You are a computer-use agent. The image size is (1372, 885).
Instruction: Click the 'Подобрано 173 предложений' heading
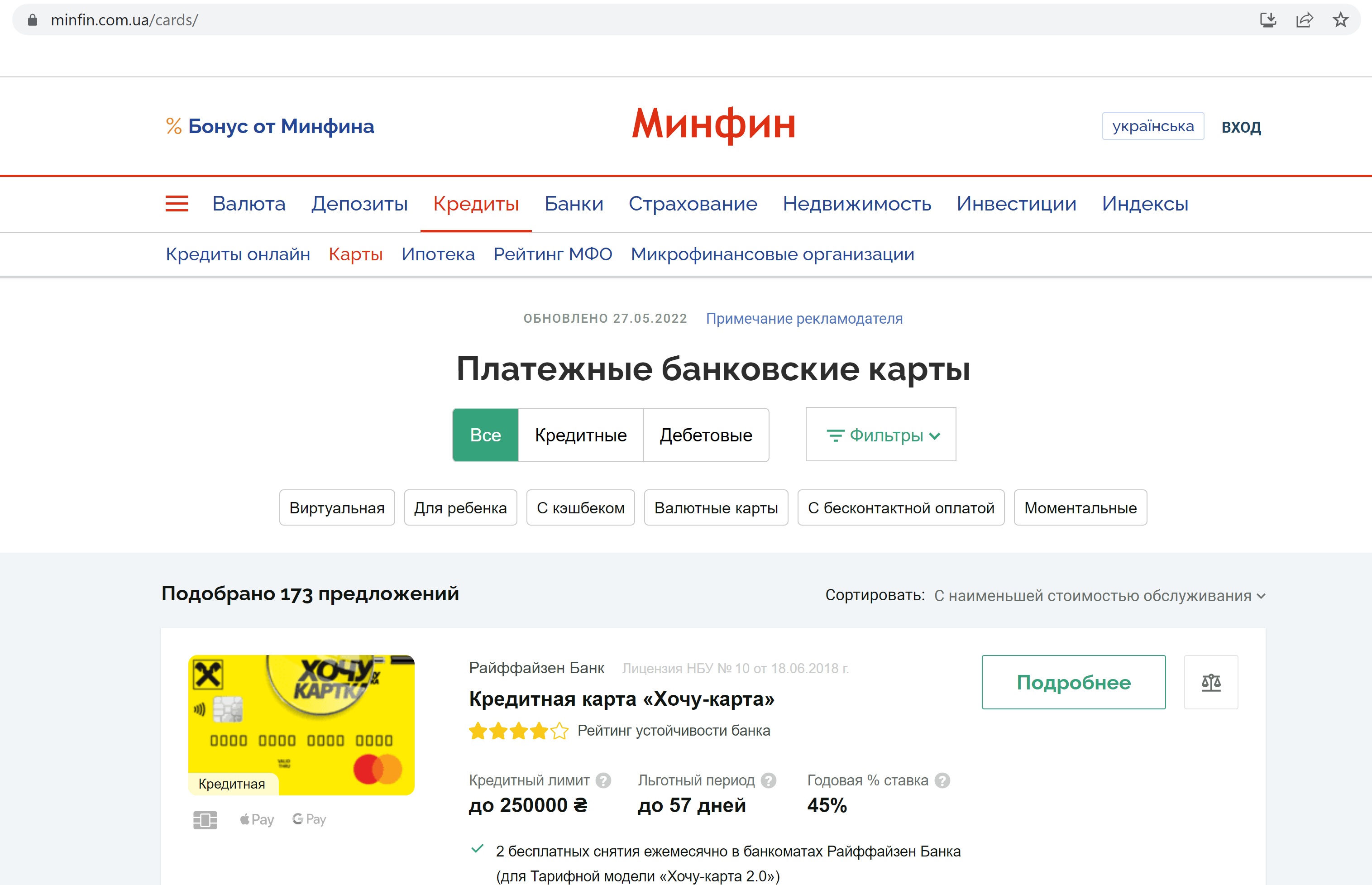pos(310,593)
